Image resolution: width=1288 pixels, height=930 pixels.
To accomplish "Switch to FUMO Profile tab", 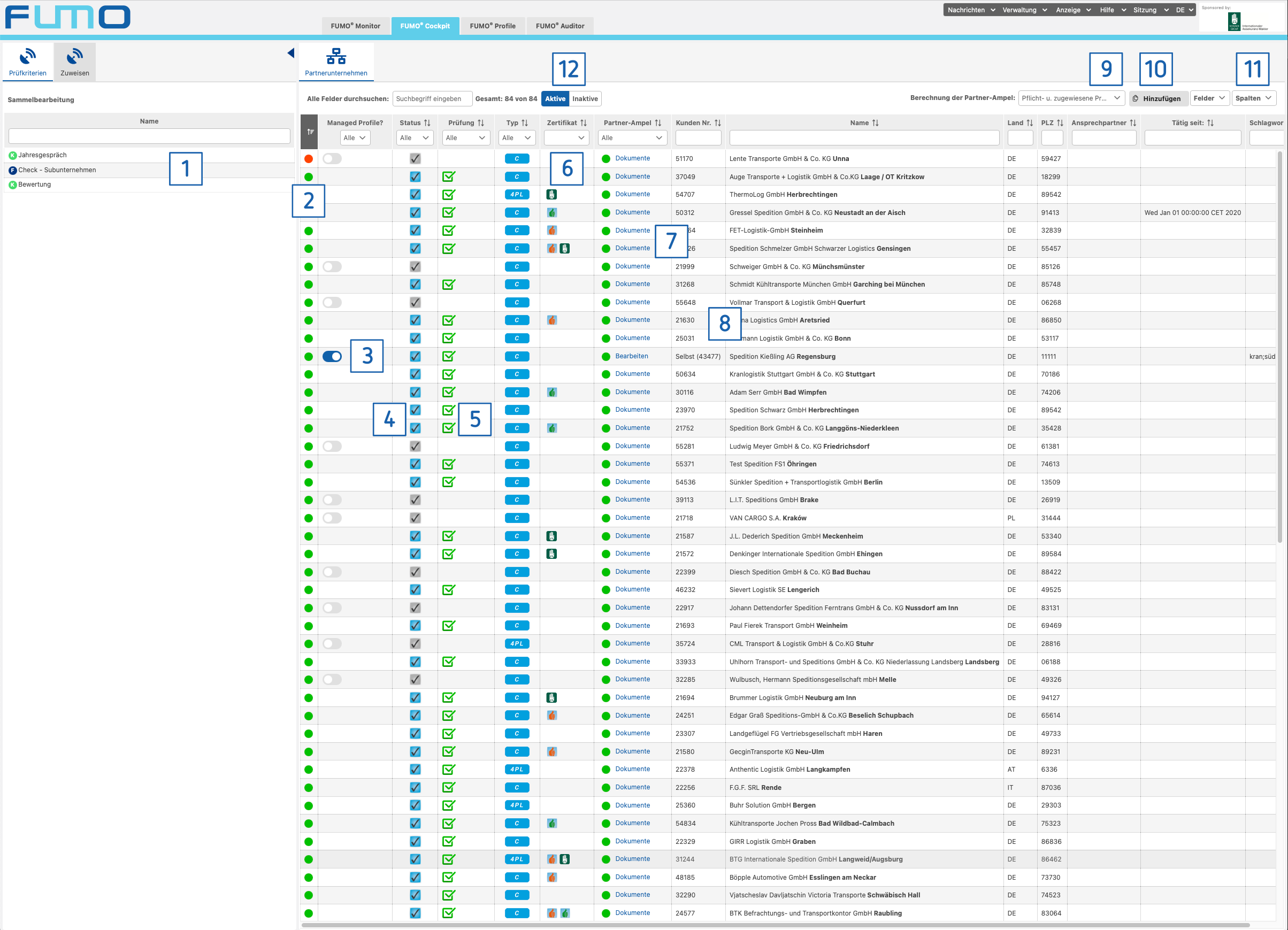I will click(x=493, y=26).
